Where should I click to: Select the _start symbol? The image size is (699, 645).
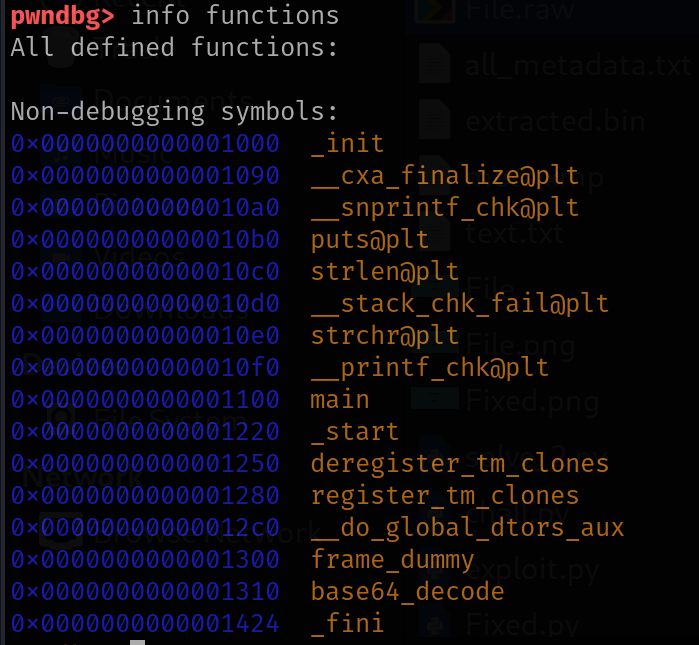click(355, 432)
